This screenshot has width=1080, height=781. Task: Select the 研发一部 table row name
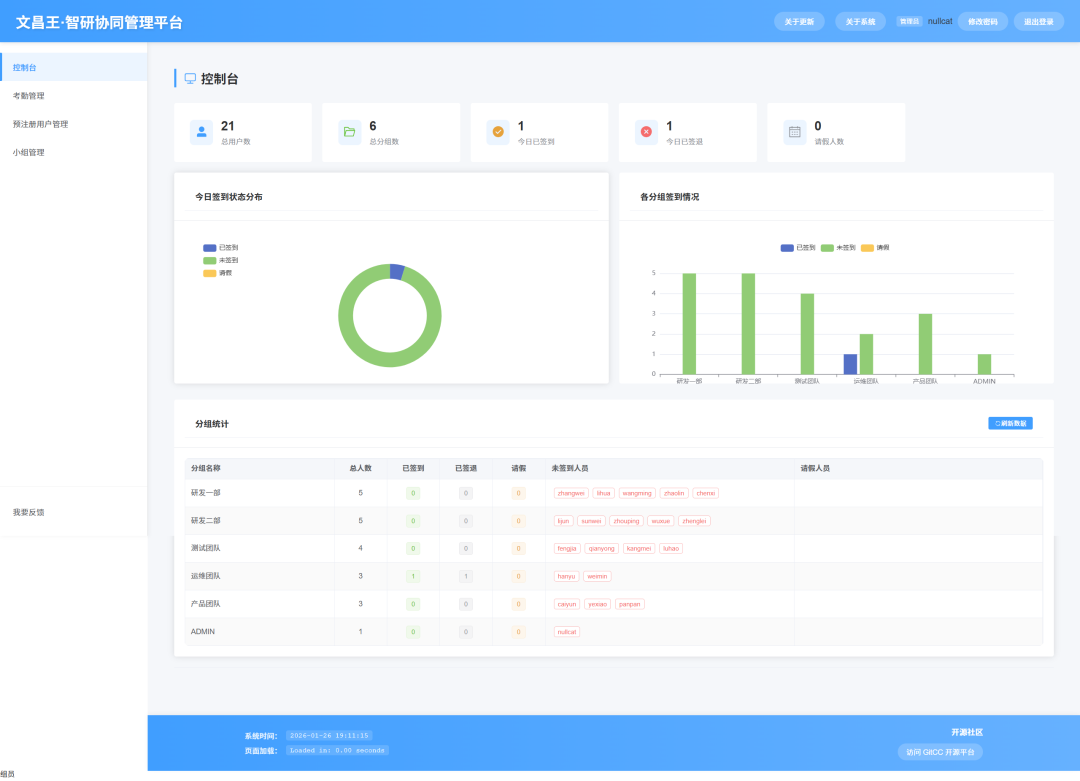(x=206, y=493)
